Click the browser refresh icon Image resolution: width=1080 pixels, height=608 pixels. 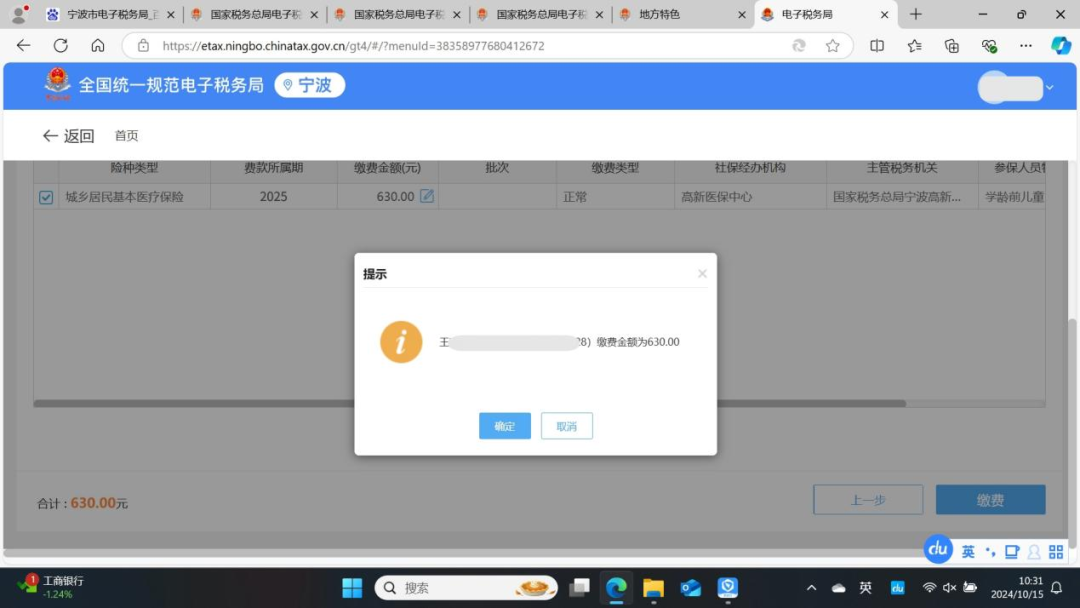tap(61, 46)
